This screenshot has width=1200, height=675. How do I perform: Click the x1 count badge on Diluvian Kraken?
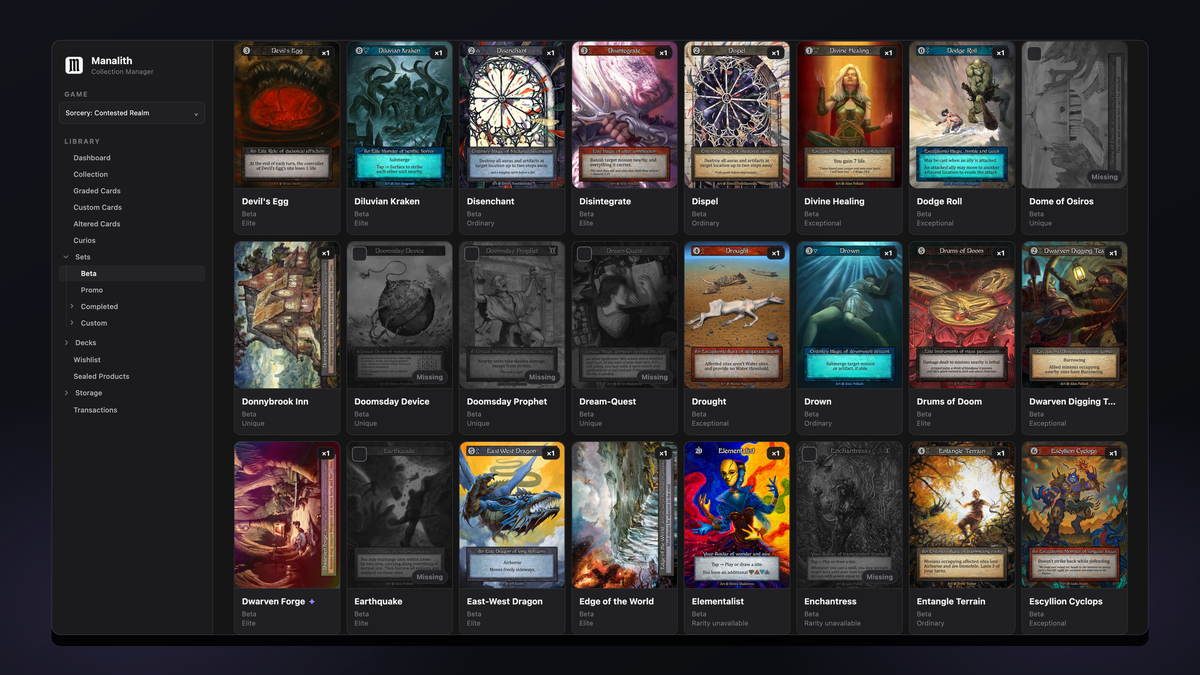438,53
